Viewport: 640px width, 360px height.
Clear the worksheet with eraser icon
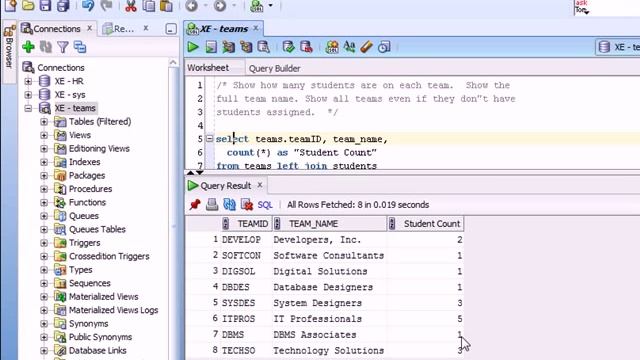coord(367,47)
